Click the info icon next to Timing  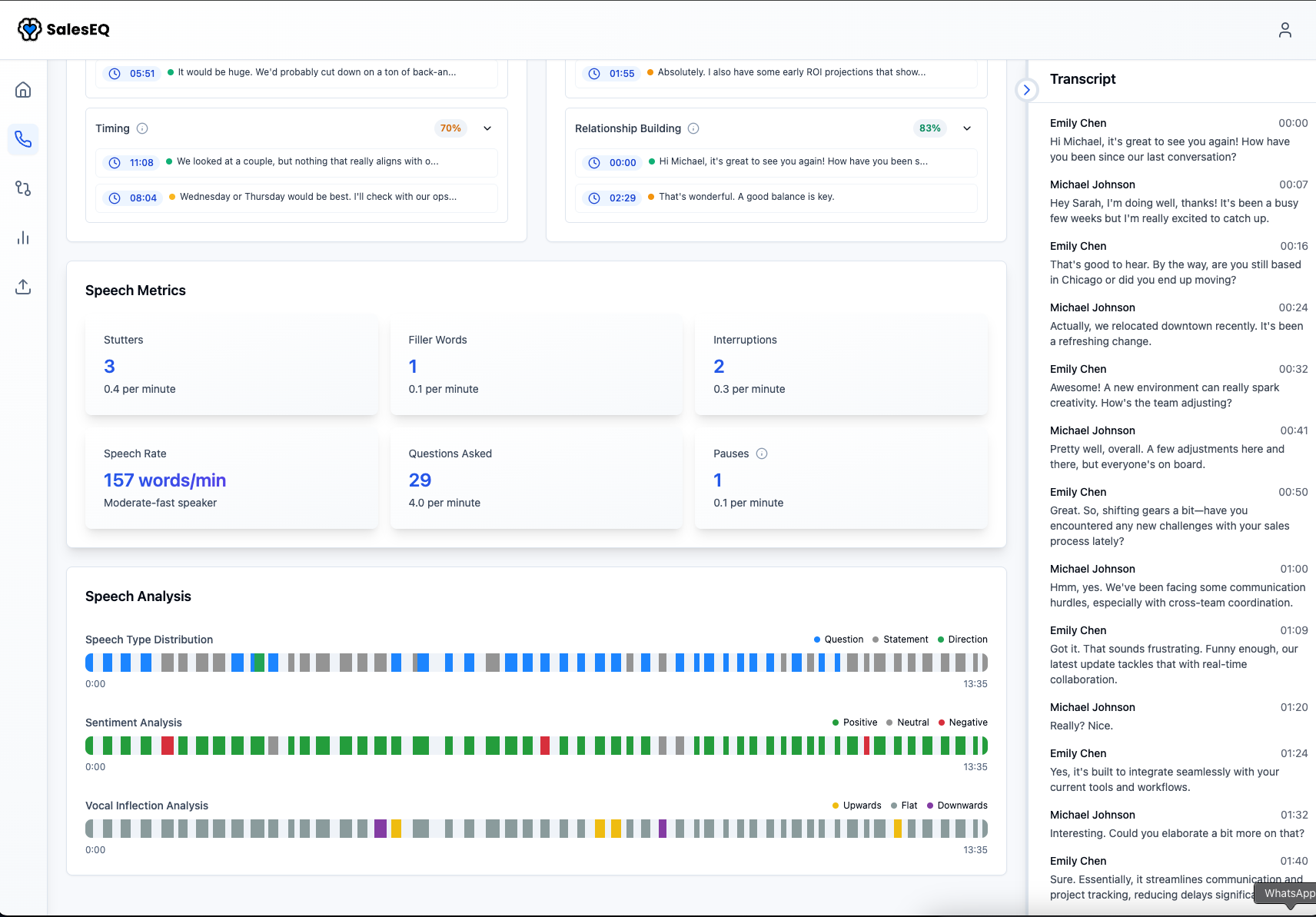click(142, 128)
